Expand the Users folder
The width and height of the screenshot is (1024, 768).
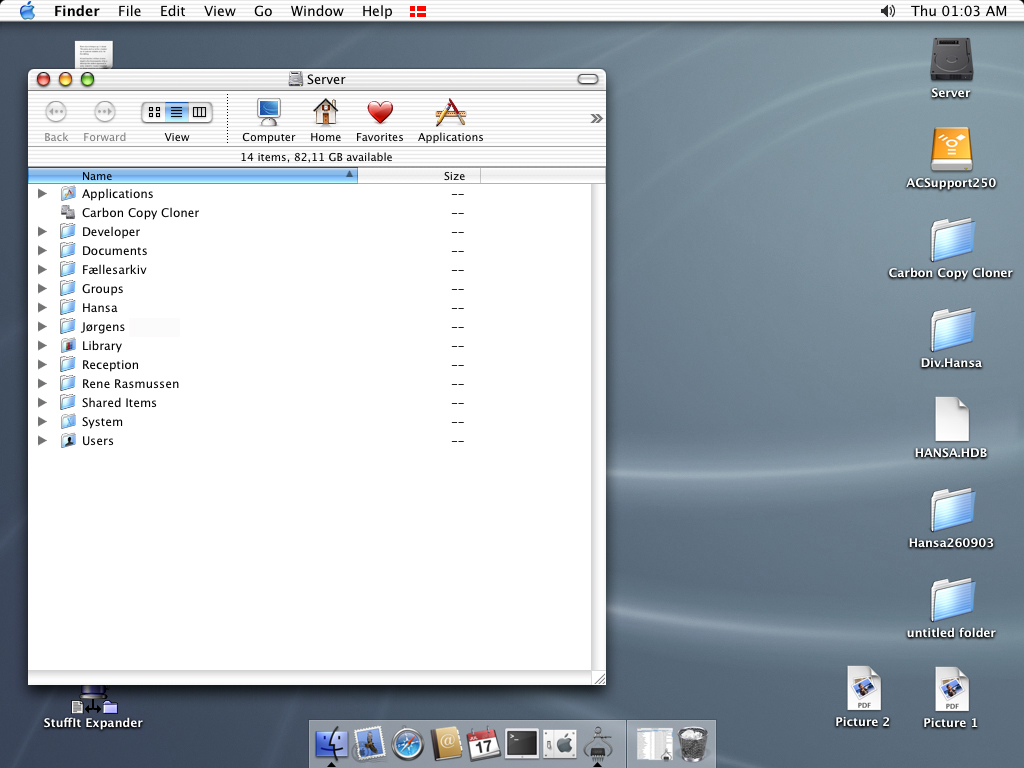click(x=42, y=440)
